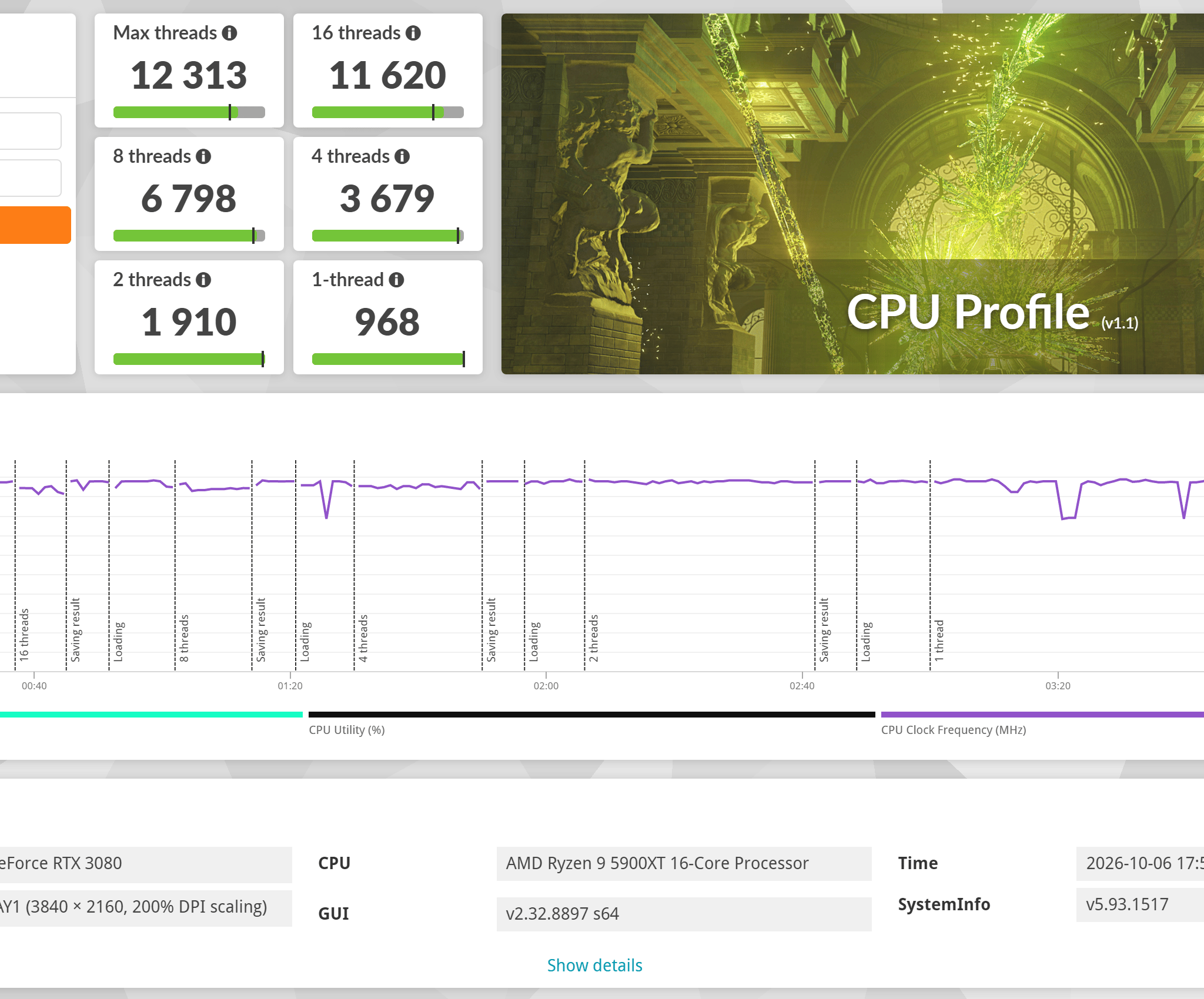Click the Max threads score progress bar
Image resolution: width=1204 pixels, height=999 pixels.
189,112
